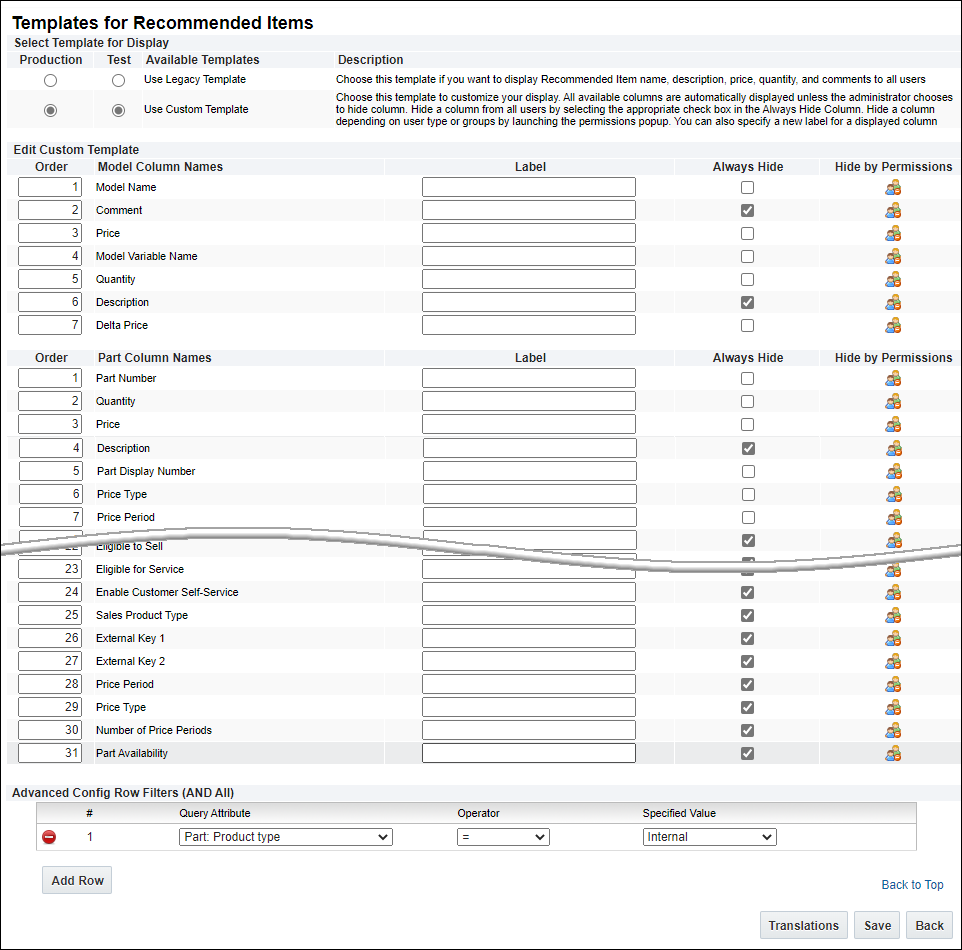Open permissions popup for Model Name row
Screen dimensions: 962x950
(893, 187)
